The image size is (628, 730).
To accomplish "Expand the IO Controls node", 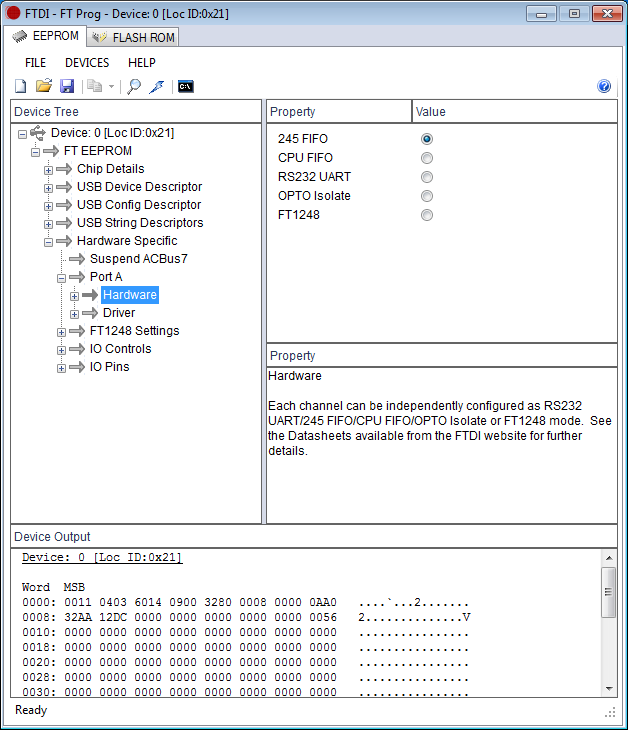I will pos(61,350).
